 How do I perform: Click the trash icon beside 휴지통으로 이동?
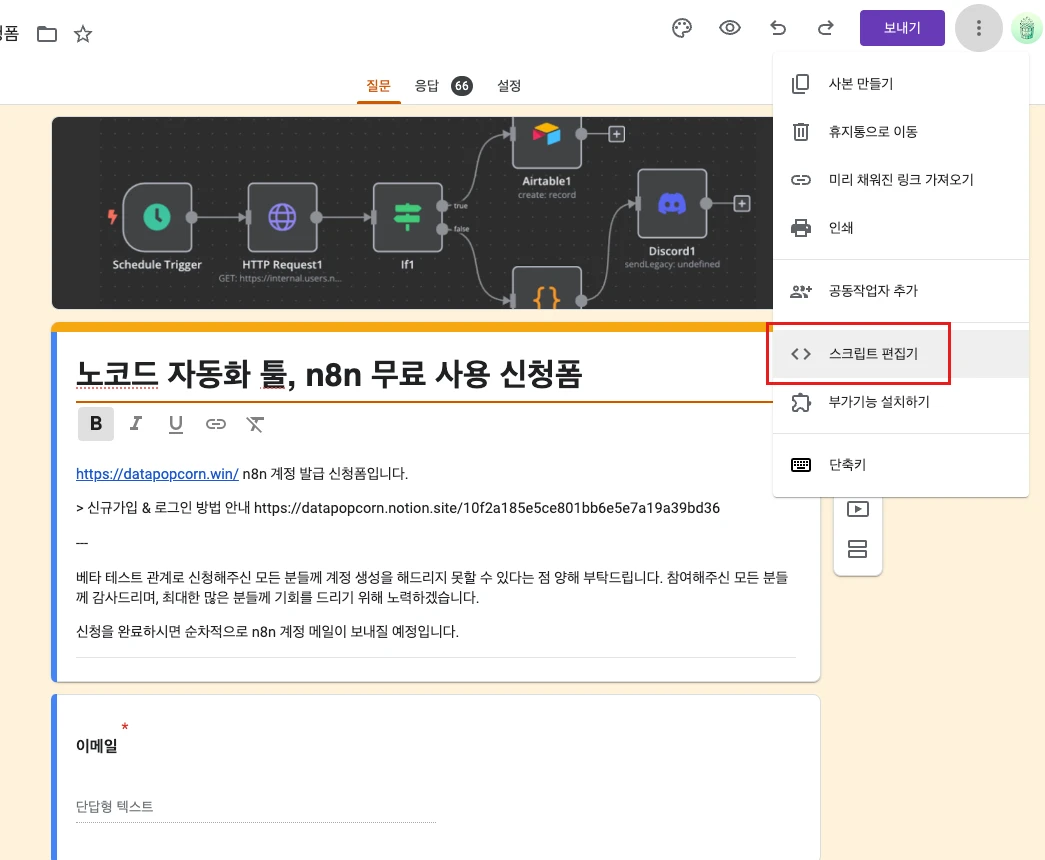pos(800,131)
